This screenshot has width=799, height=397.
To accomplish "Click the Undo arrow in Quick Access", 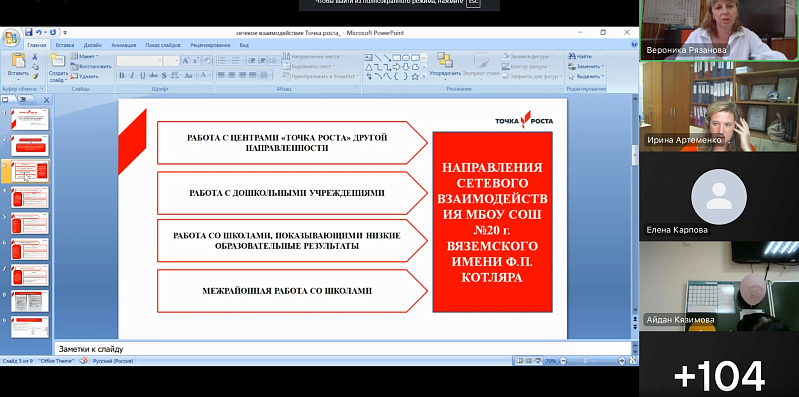I will click(39, 32).
